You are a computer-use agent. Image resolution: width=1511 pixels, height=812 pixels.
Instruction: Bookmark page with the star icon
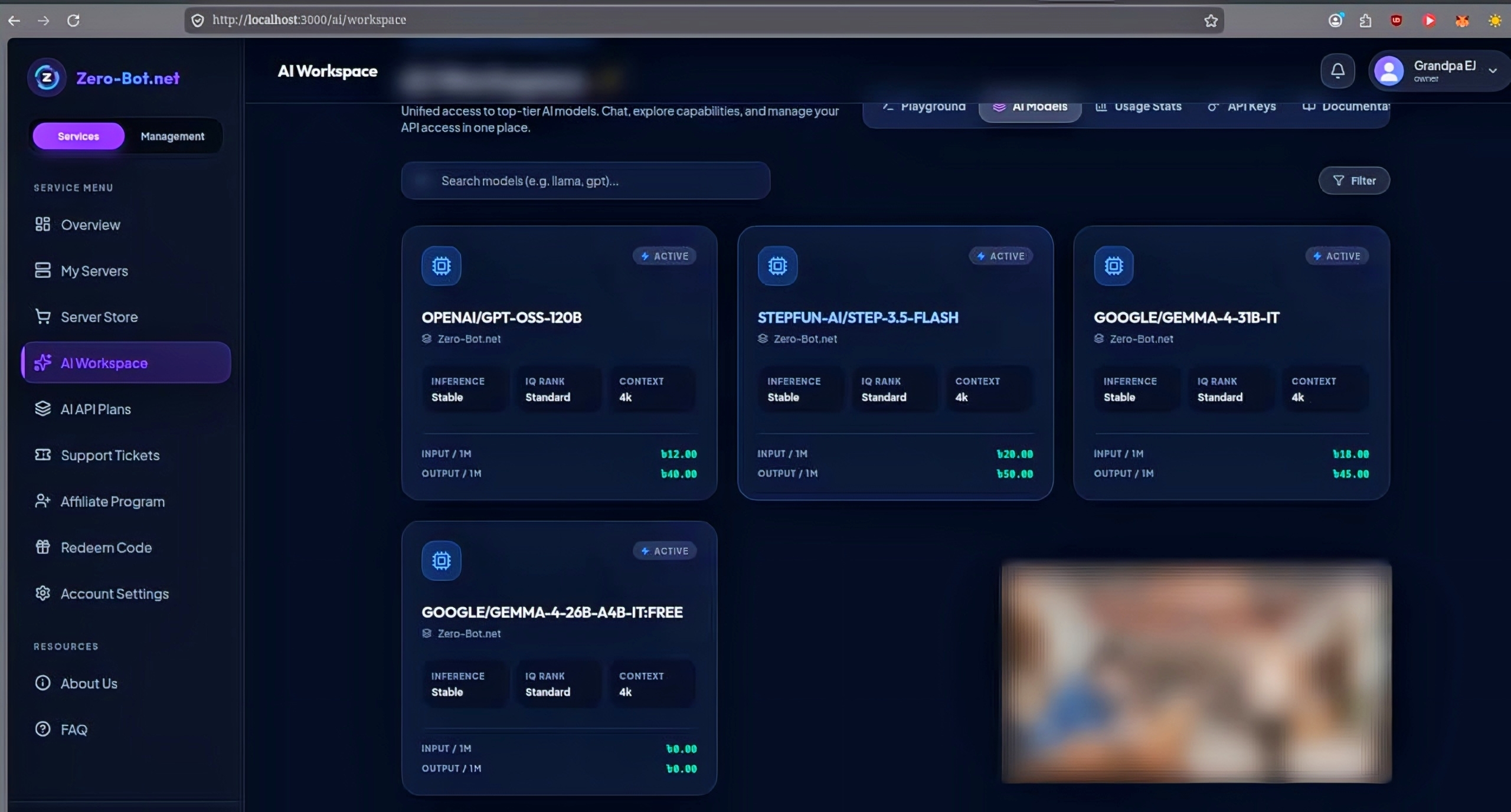[x=1211, y=21]
